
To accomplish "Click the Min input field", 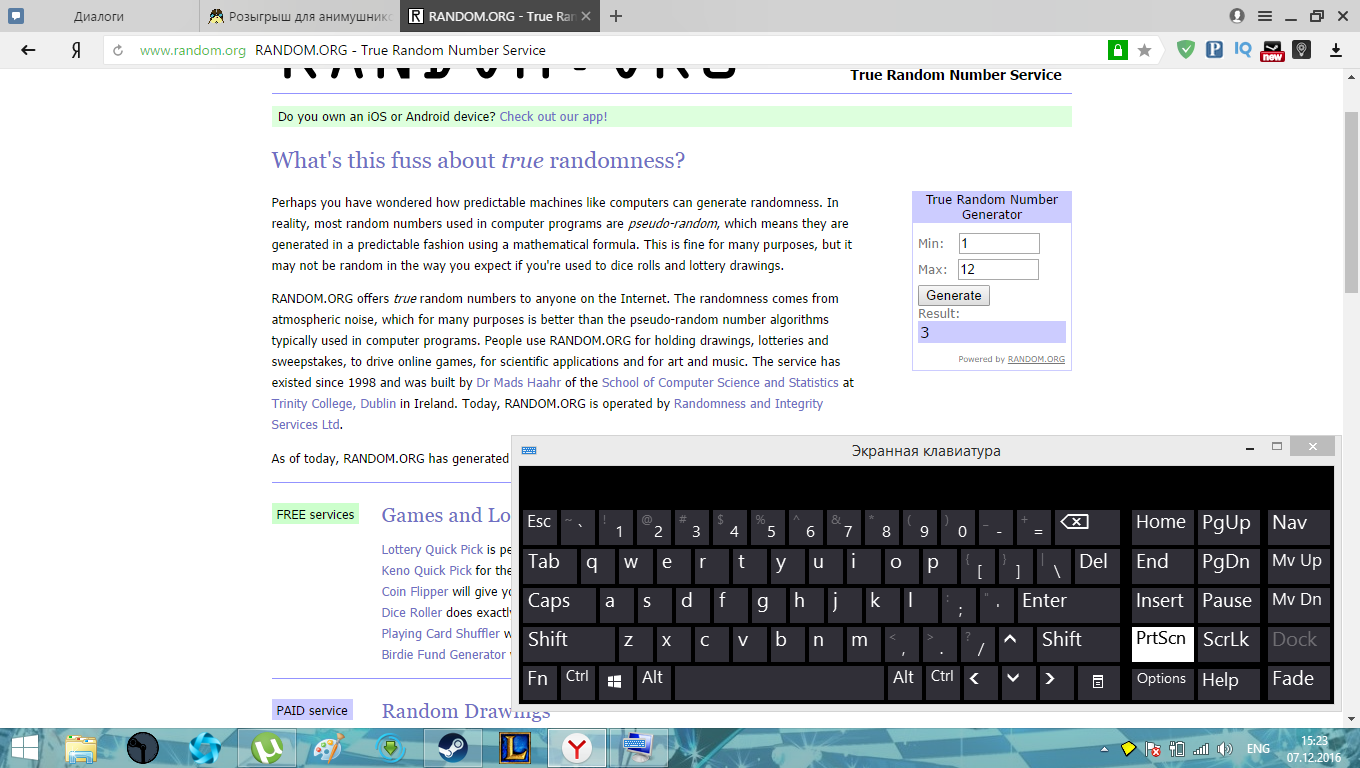I will click(999, 243).
